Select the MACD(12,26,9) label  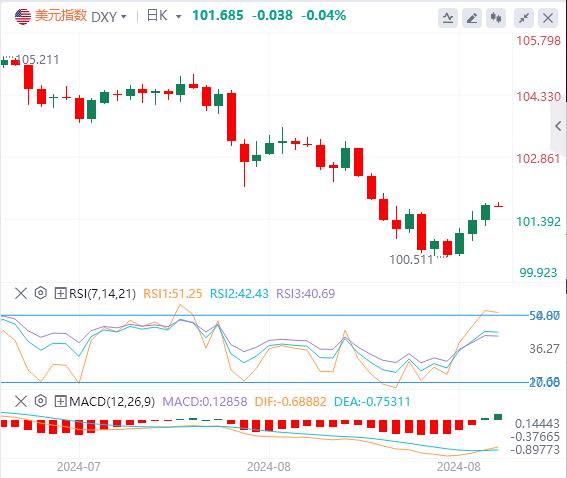(x=112, y=402)
